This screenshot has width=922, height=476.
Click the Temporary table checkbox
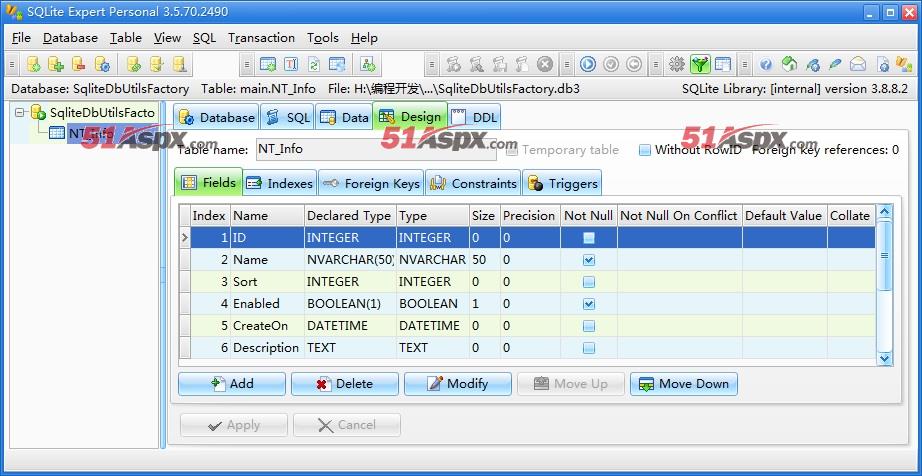coord(512,150)
